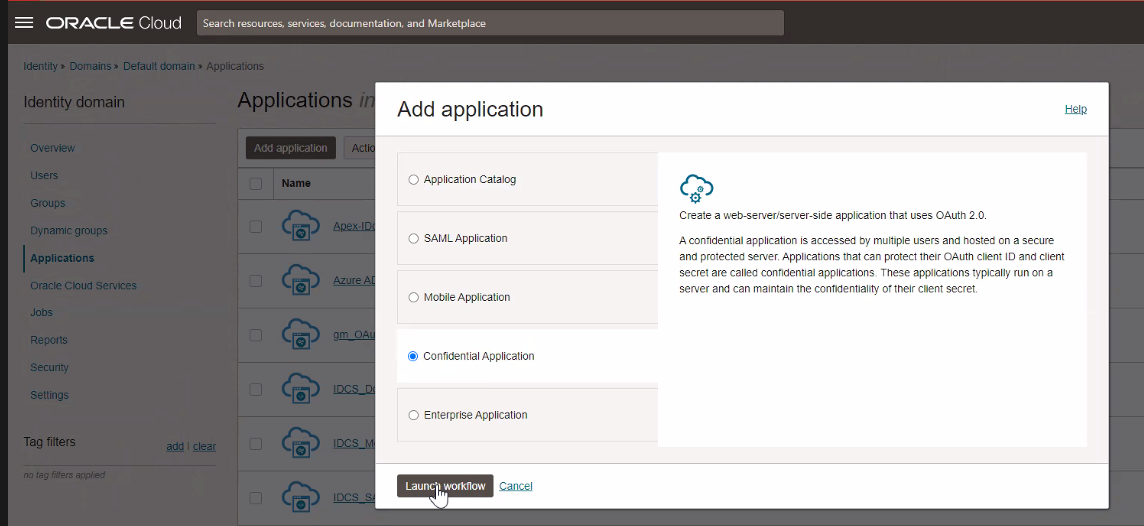This screenshot has height=526, width=1144.
Task: Click the search resources and services field
Action: [490, 23]
